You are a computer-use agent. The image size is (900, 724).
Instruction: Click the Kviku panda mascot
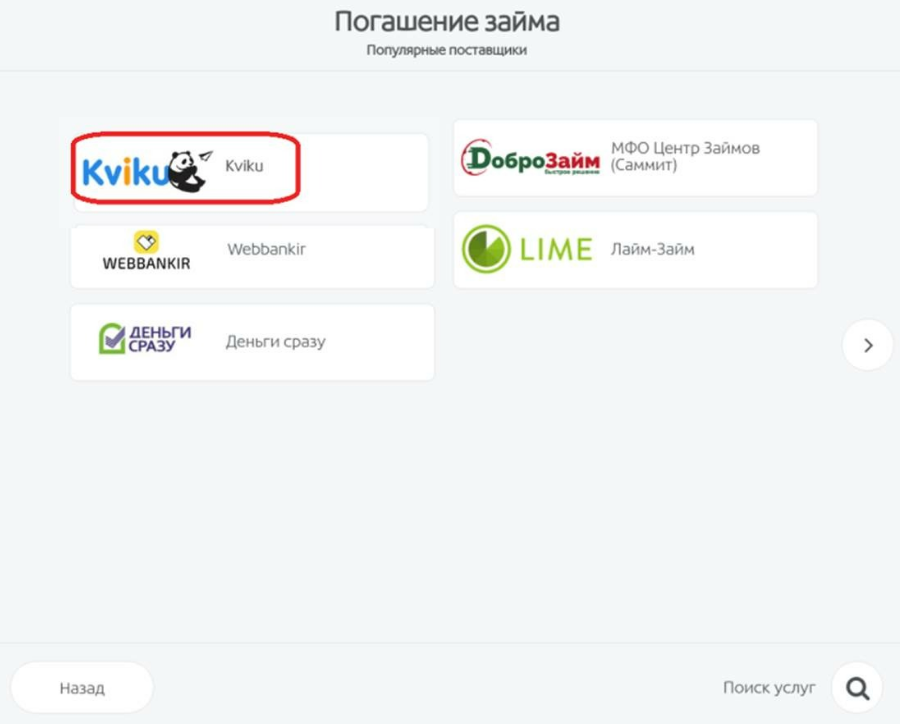[186, 172]
